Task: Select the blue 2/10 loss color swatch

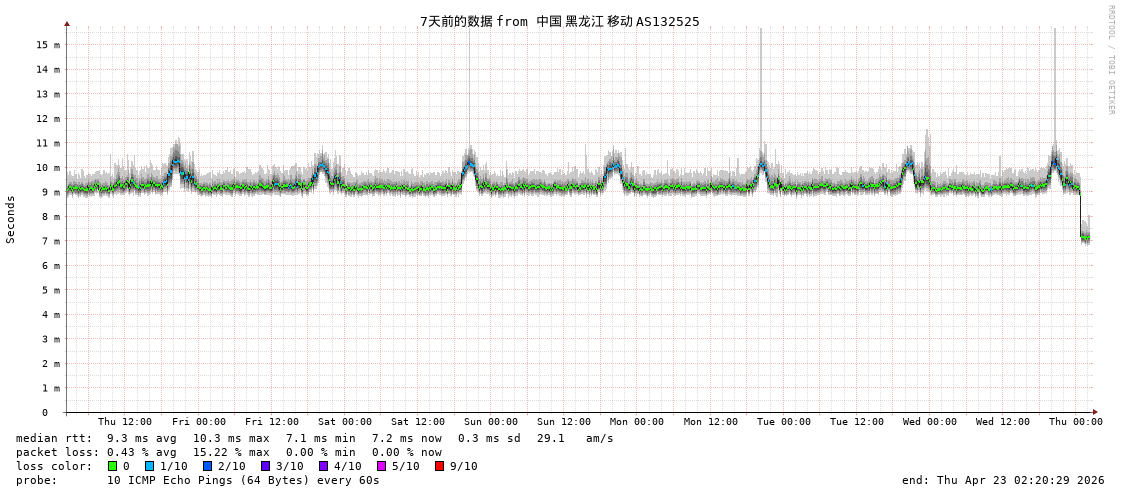Action: tap(208, 466)
